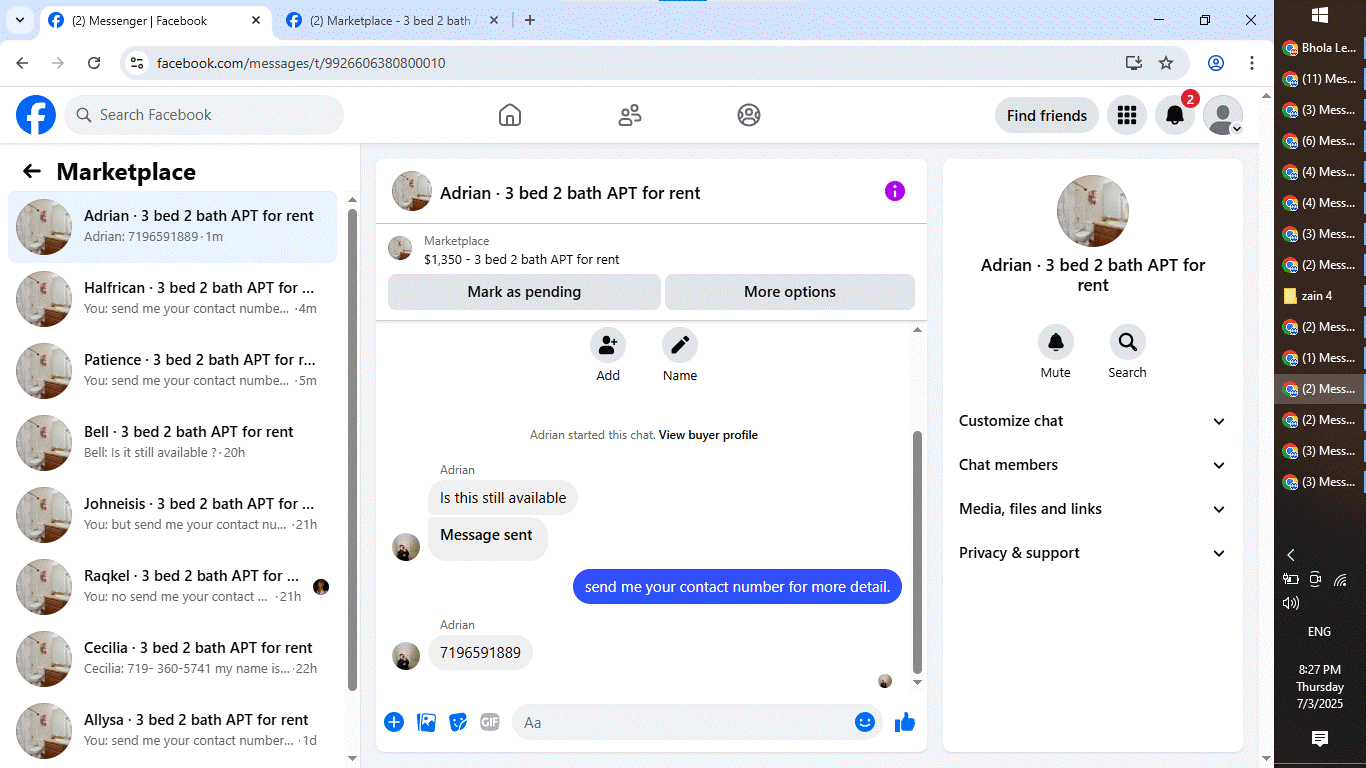Open Chrome tab search dropdown arrow
The image size is (1366, 768).
tap(20, 20)
